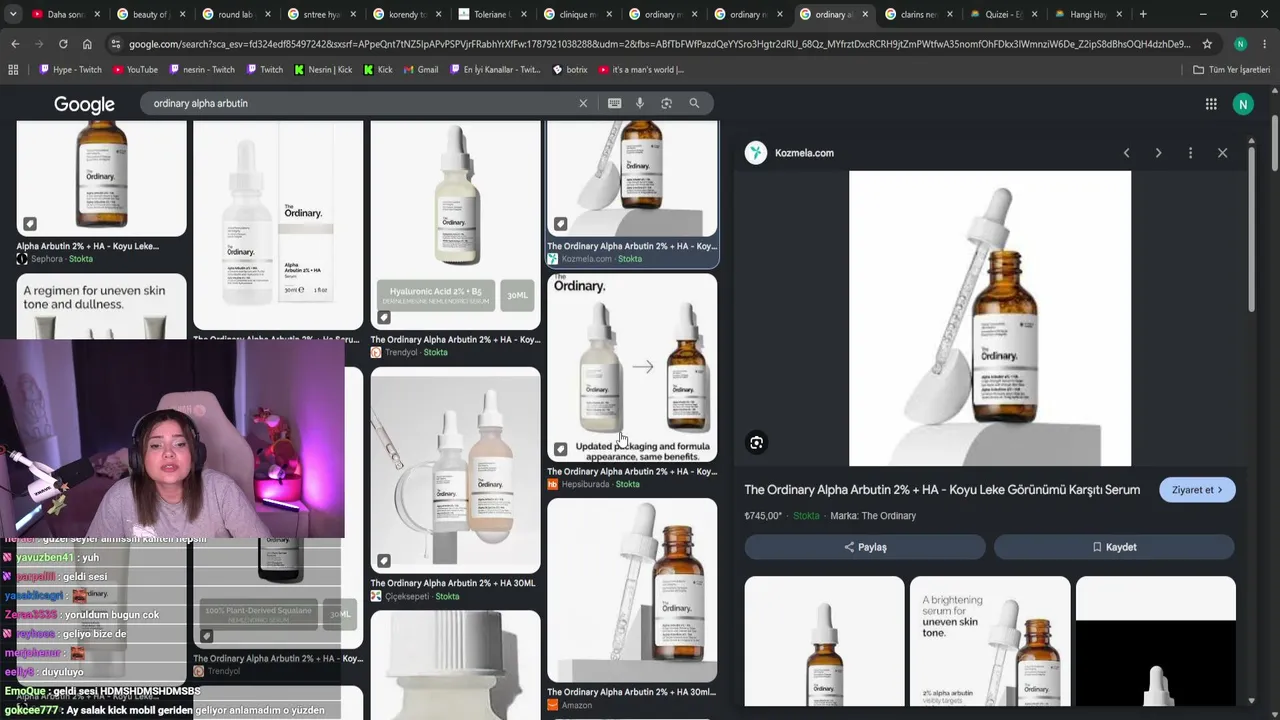Search inside preview image with Lens

pyautogui.click(x=757, y=443)
